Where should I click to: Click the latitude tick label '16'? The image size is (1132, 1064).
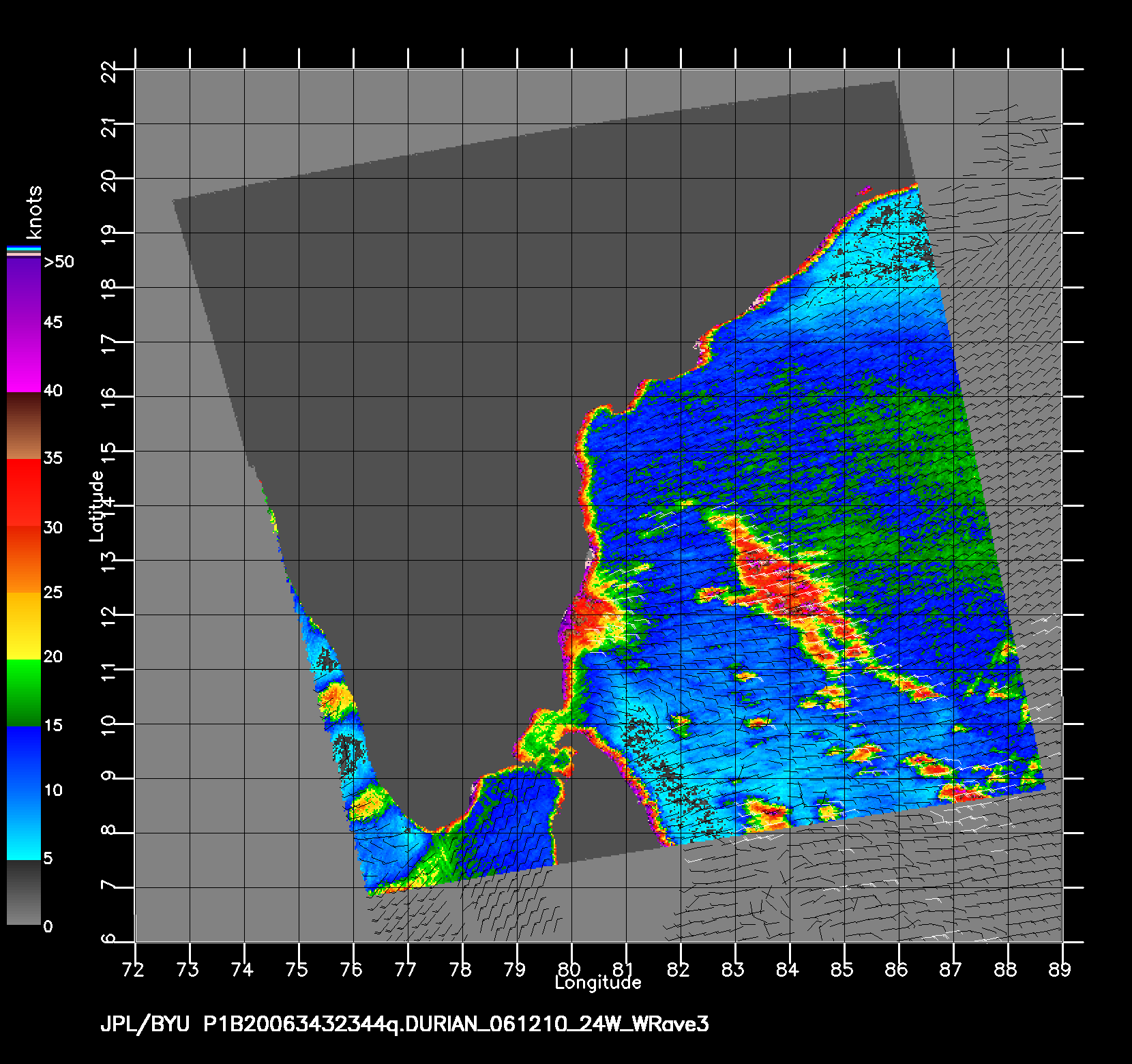tap(110, 398)
